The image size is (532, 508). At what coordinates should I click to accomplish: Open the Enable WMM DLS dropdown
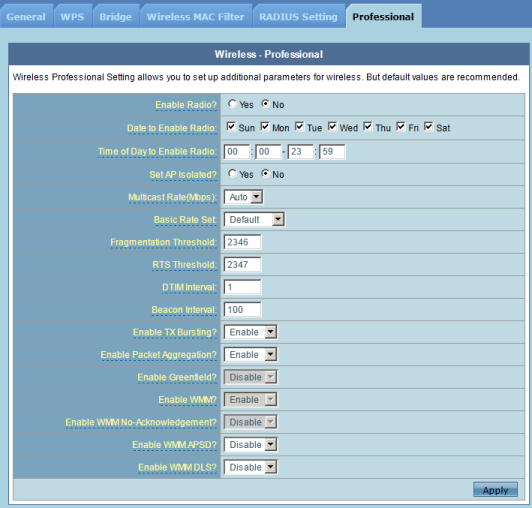click(250, 467)
